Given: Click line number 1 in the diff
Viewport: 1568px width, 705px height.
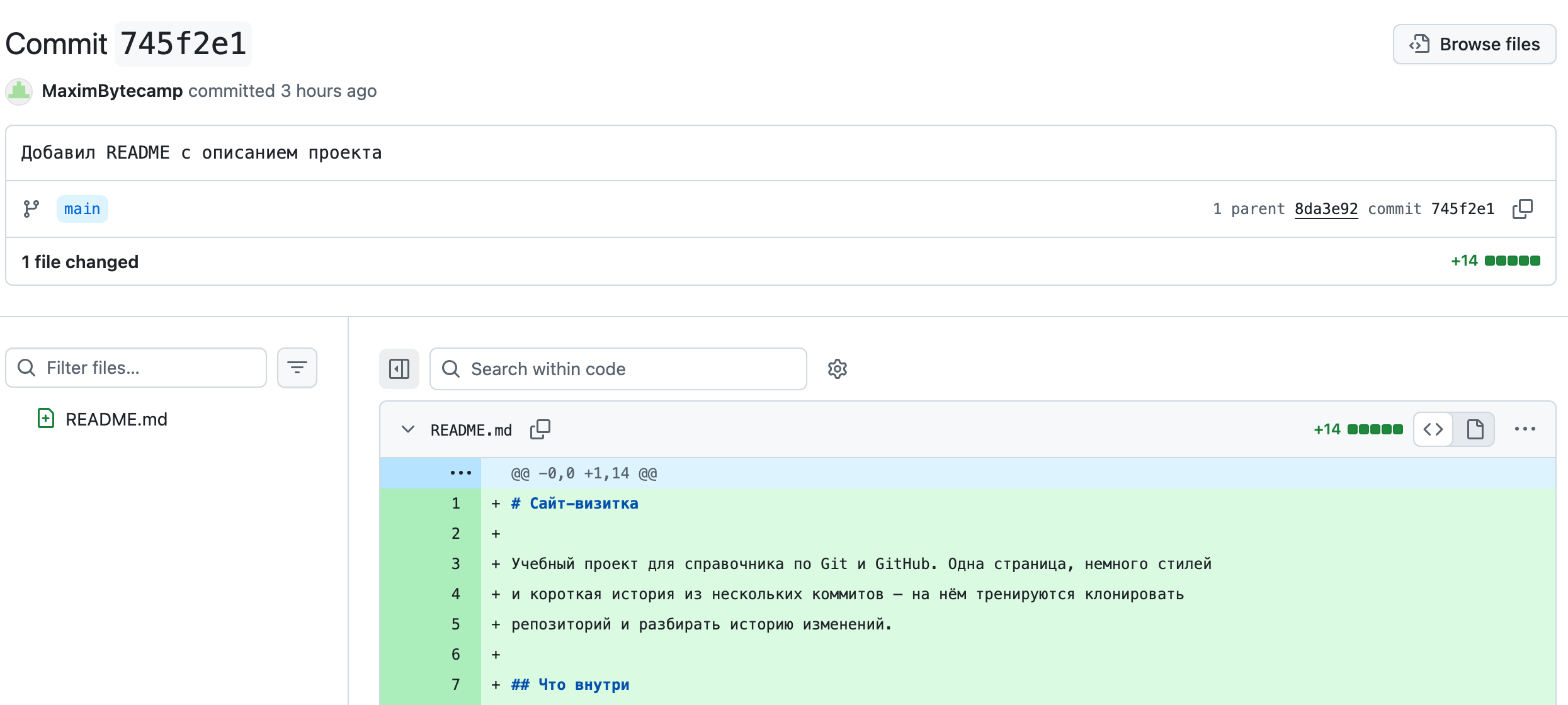Looking at the screenshot, I should point(456,504).
